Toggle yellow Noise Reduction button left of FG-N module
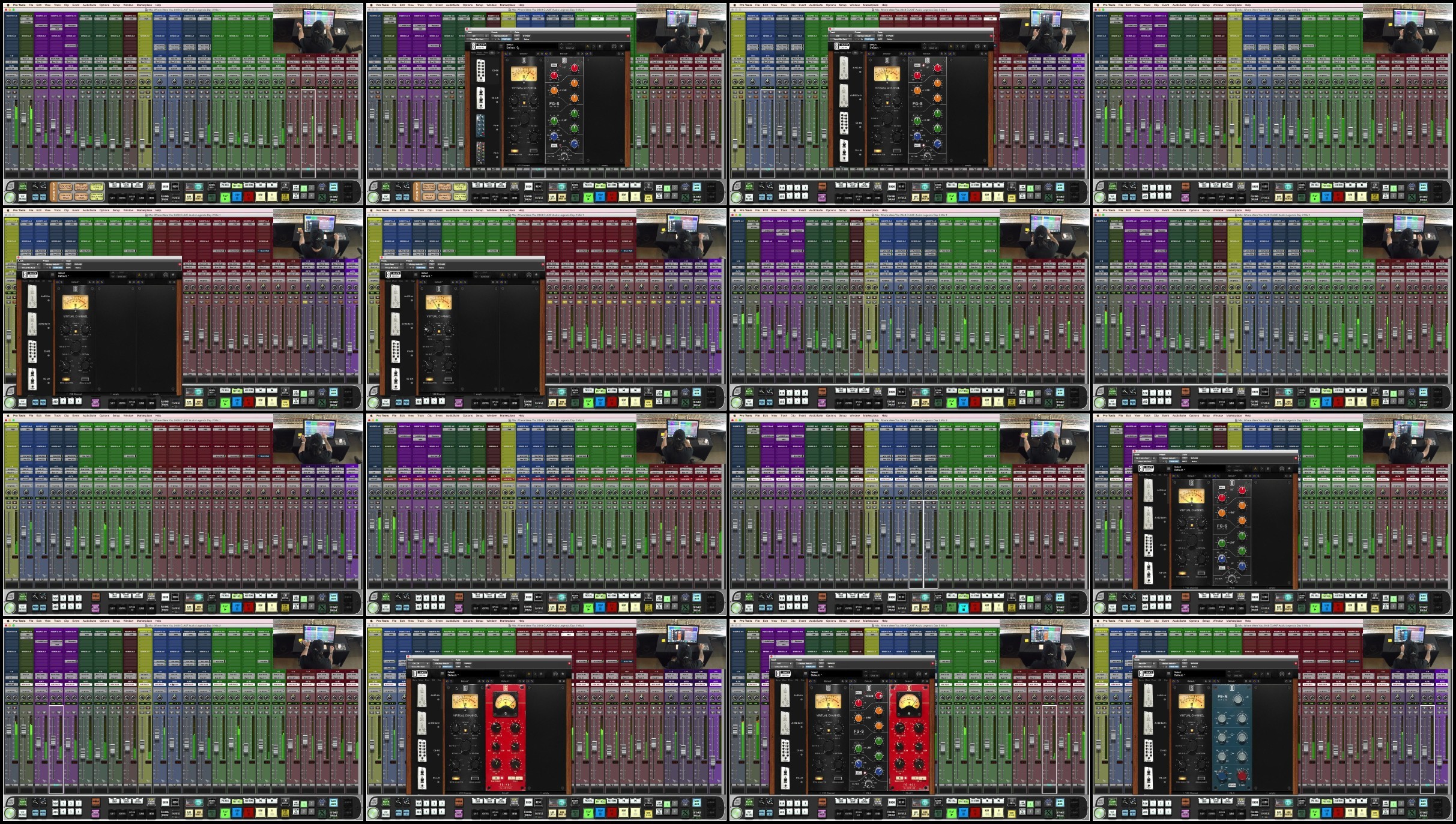The height and width of the screenshot is (824, 1456). pos(1182,778)
